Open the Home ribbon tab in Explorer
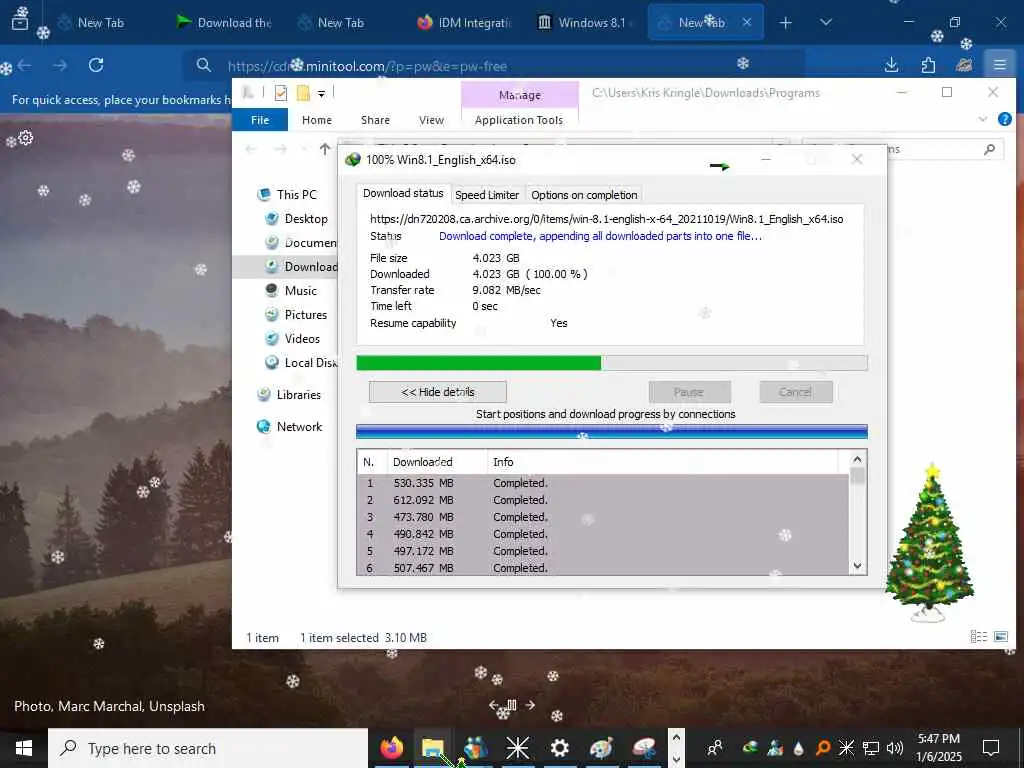The image size is (1024, 768). [317, 120]
